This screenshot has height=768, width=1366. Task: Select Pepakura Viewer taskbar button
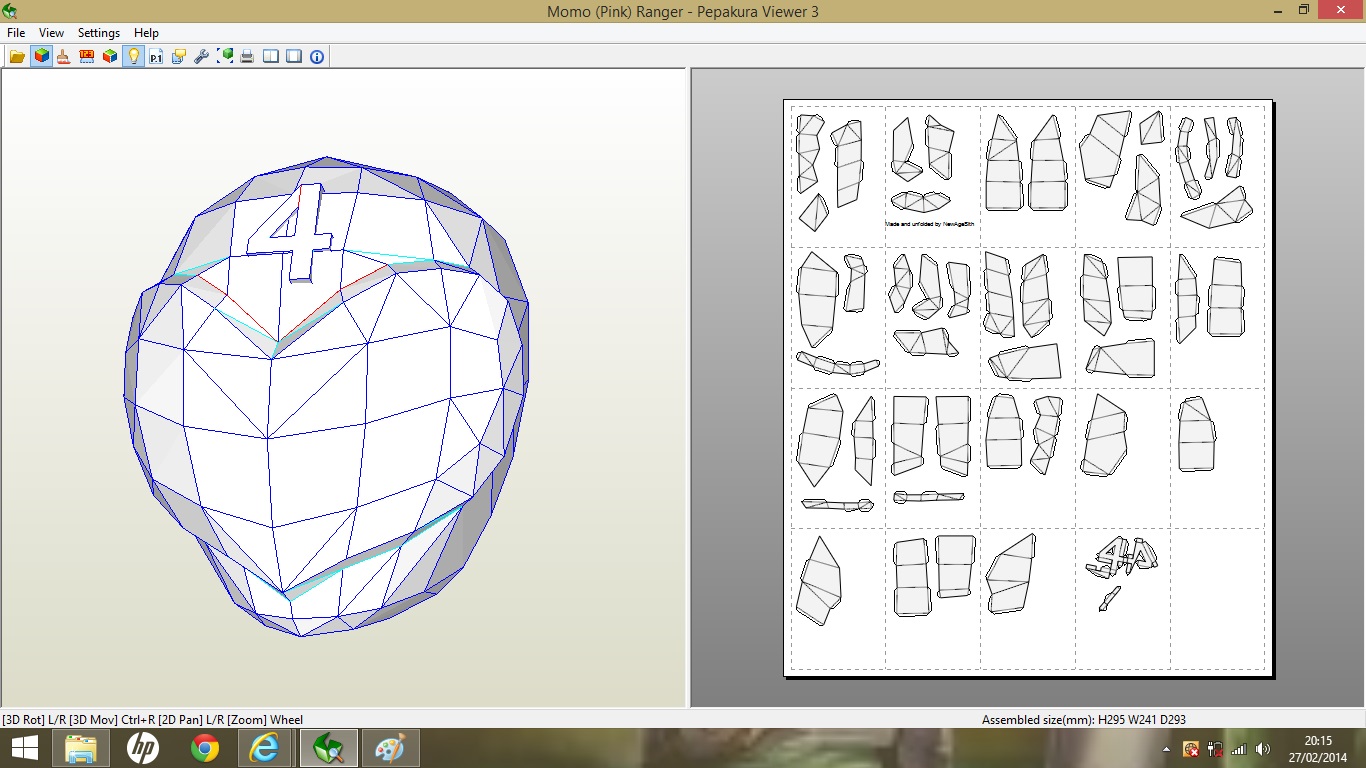[328, 748]
